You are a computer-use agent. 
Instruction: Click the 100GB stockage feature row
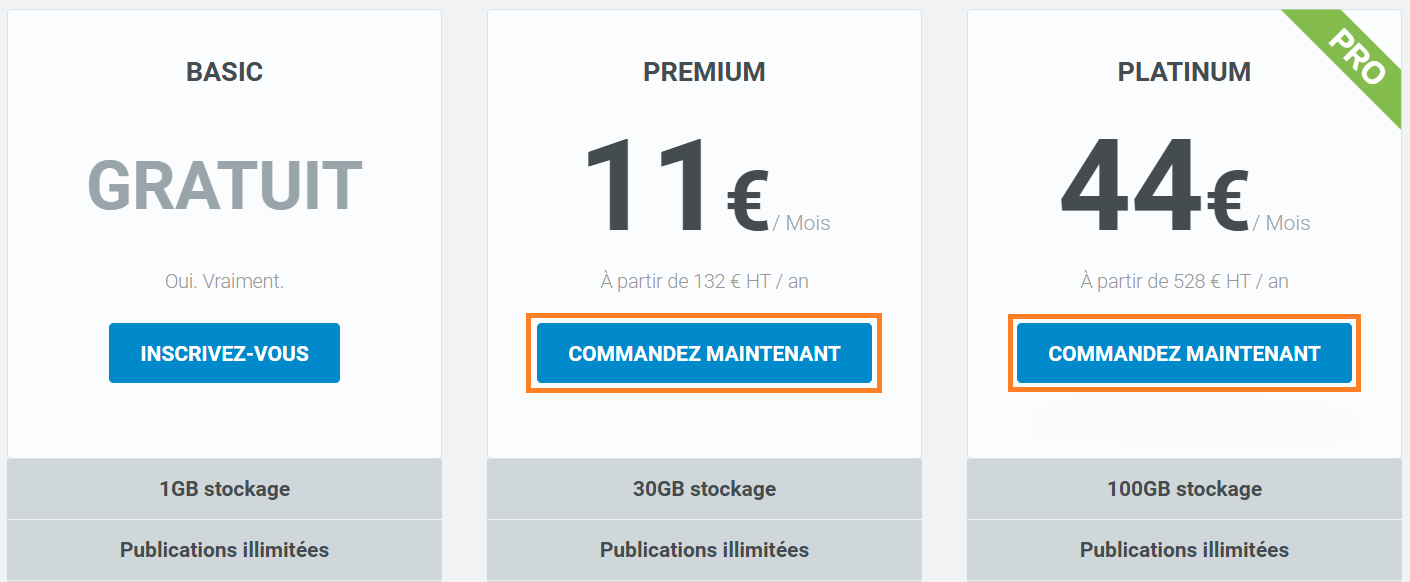(x=1184, y=489)
